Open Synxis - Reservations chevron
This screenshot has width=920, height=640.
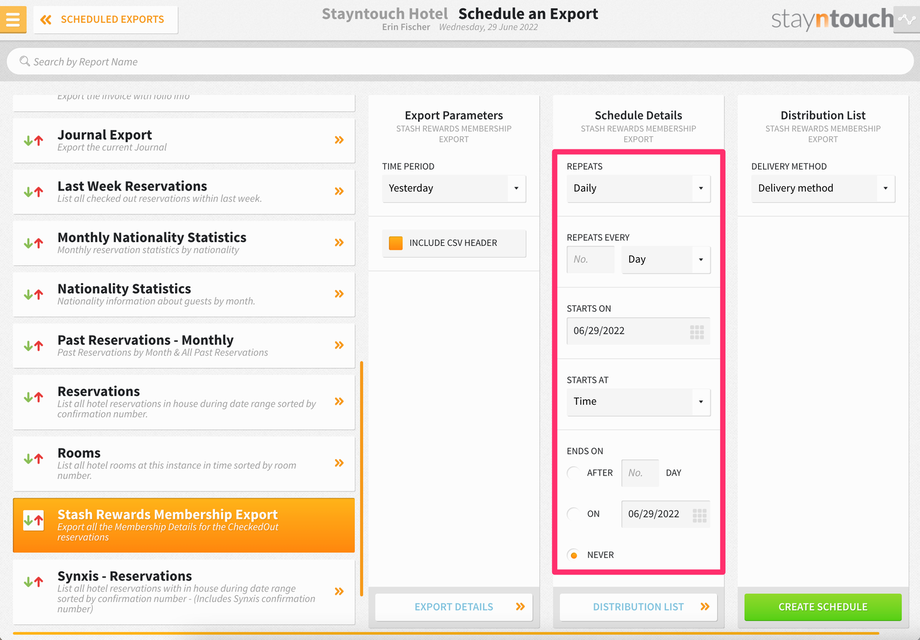339,591
